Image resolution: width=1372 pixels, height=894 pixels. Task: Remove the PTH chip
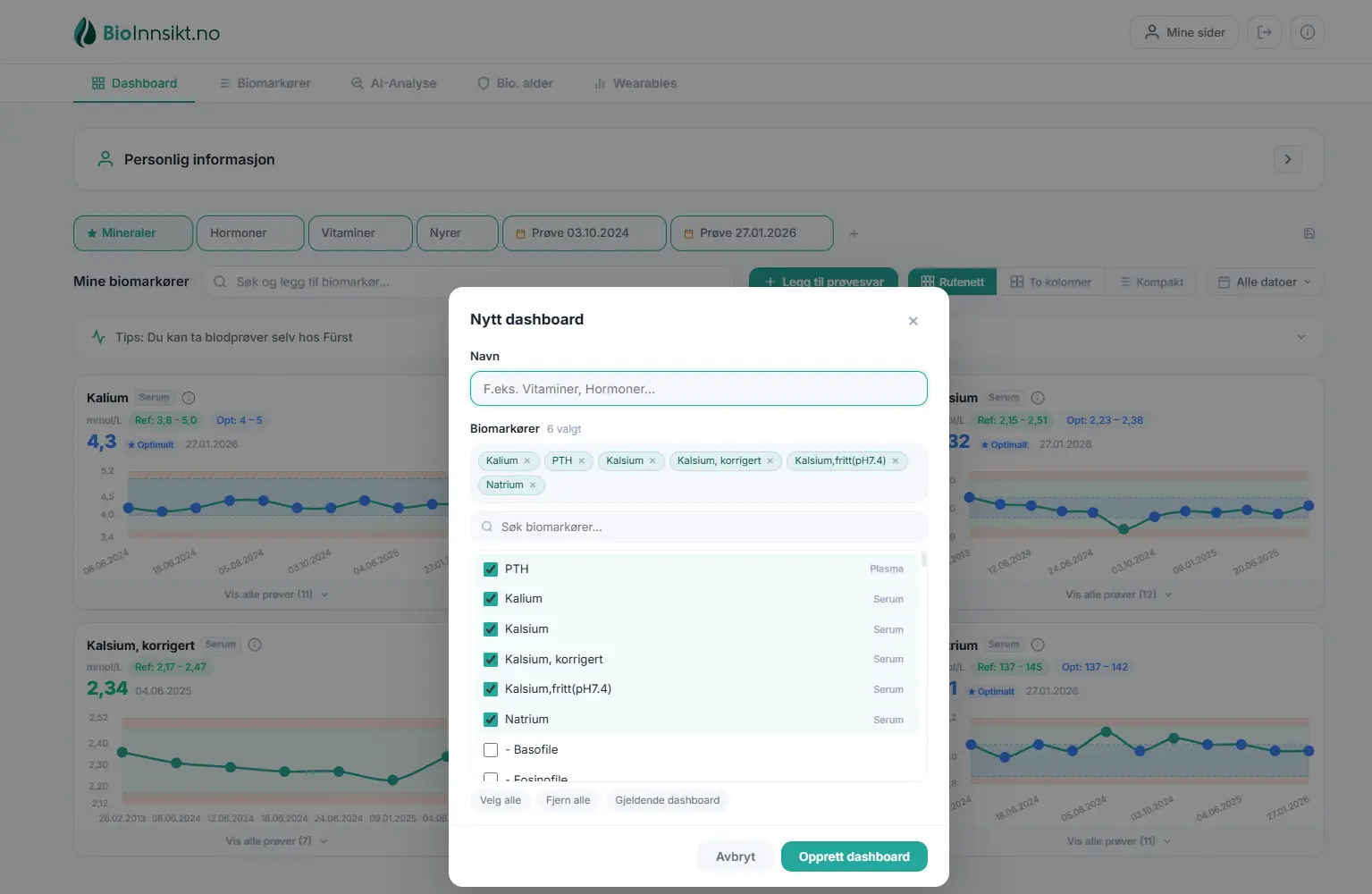tap(581, 461)
